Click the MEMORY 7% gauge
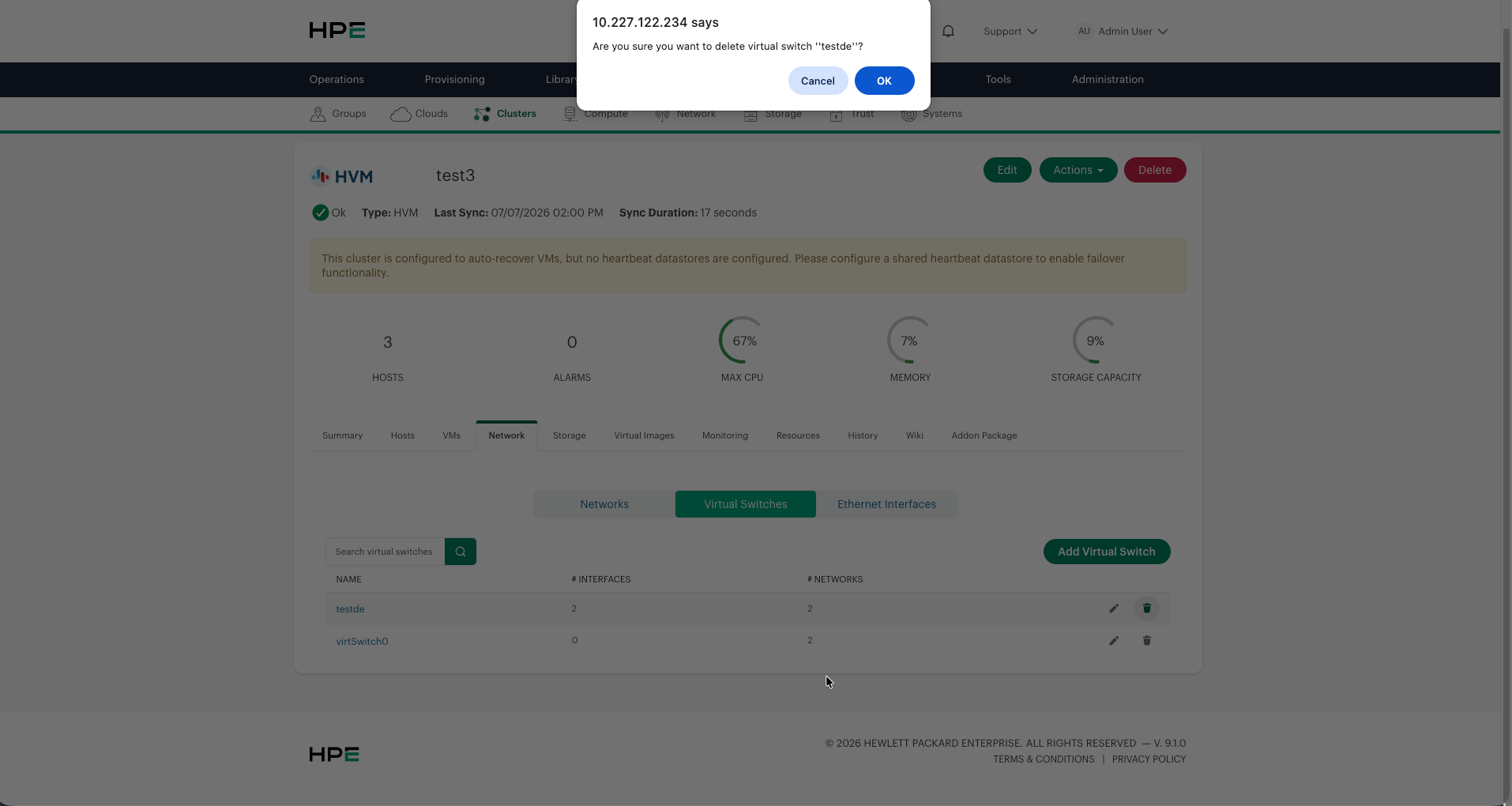The image size is (1512, 806). click(x=910, y=341)
